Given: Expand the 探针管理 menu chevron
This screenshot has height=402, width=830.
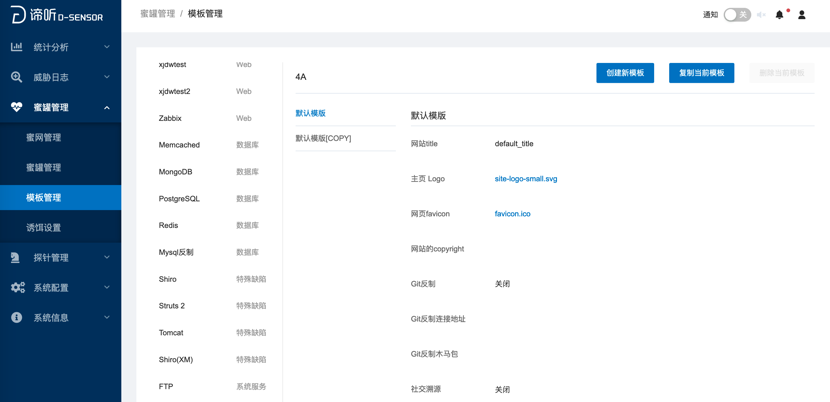Looking at the screenshot, I should pyautogui.click(x=107, y=257).
